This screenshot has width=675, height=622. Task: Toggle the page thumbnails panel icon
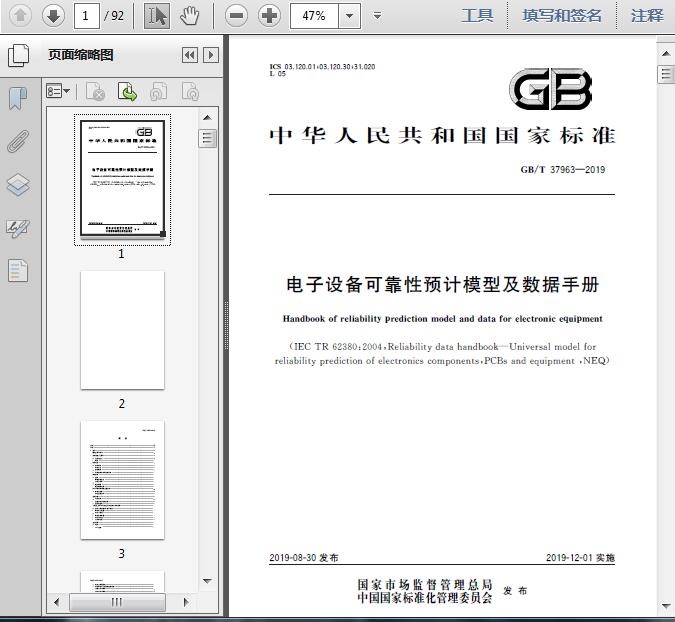18,55
